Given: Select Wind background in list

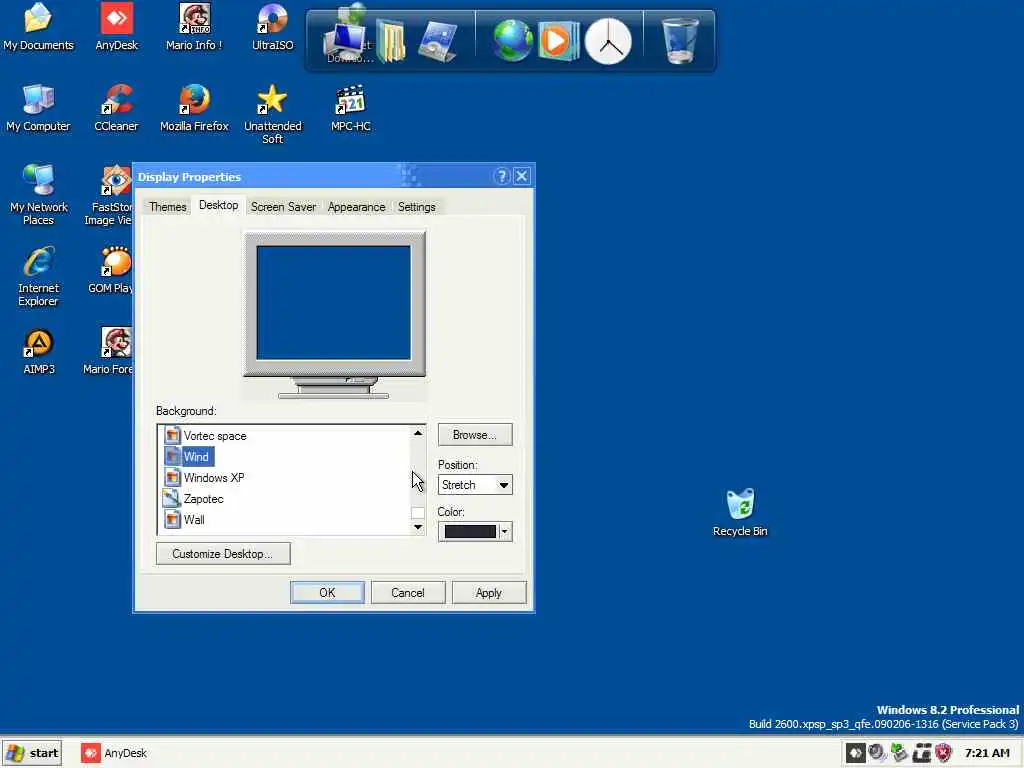Looking at the screenshot, I should pos(188,456).
